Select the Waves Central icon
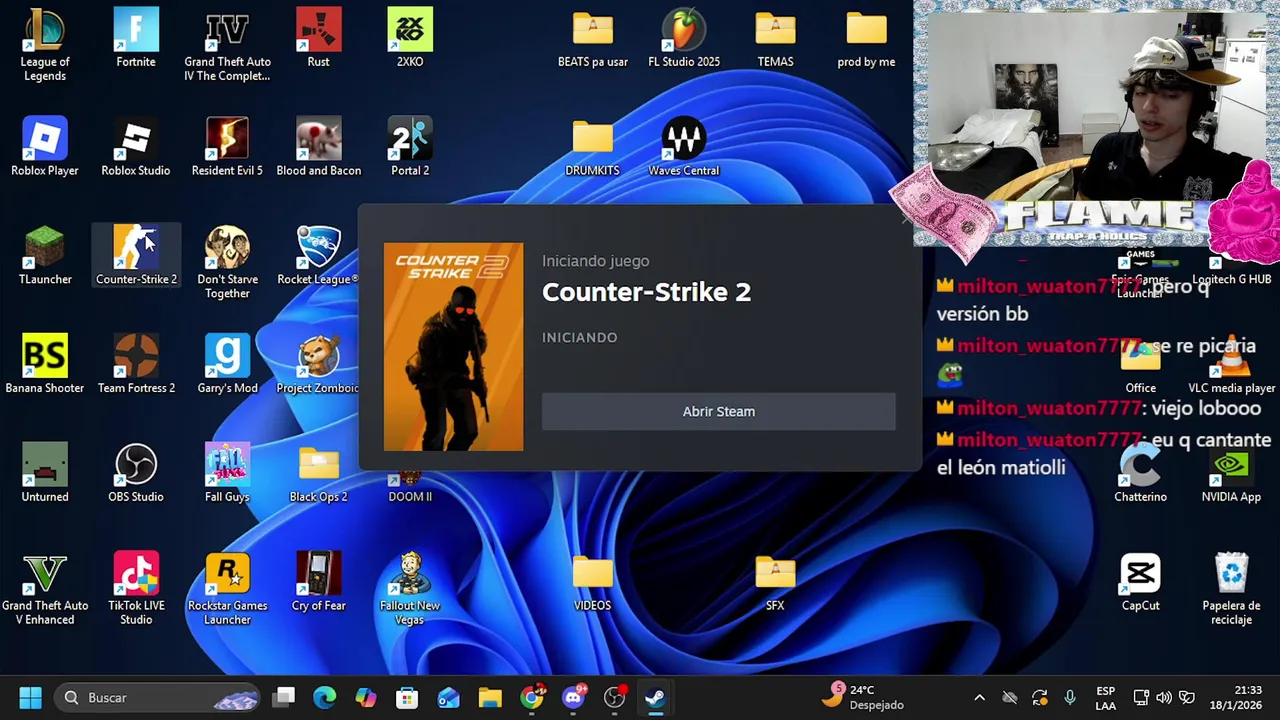Image resolution: width=1280 pixels, height=720 pixels. (684, 148)
